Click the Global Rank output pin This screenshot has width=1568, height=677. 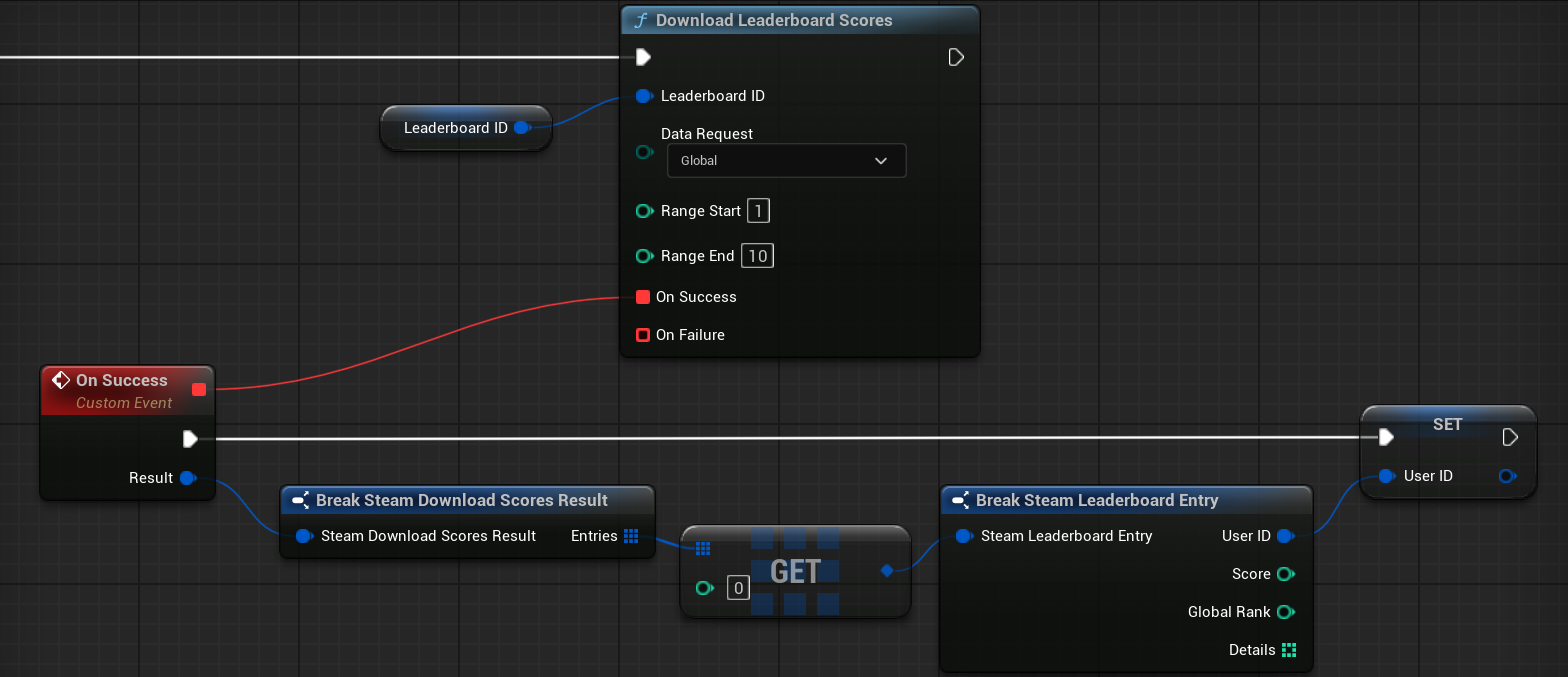click(x=1286, y=612)
